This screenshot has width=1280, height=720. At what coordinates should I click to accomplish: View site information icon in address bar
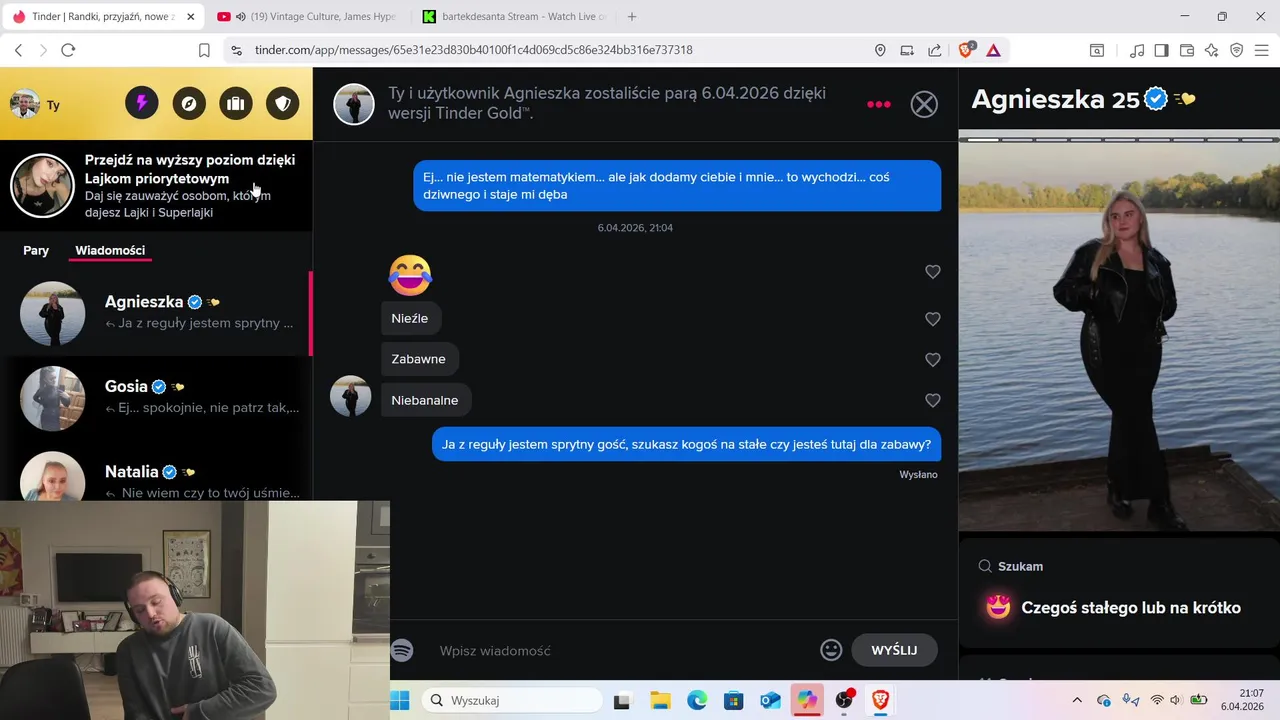tap(236, 50)
